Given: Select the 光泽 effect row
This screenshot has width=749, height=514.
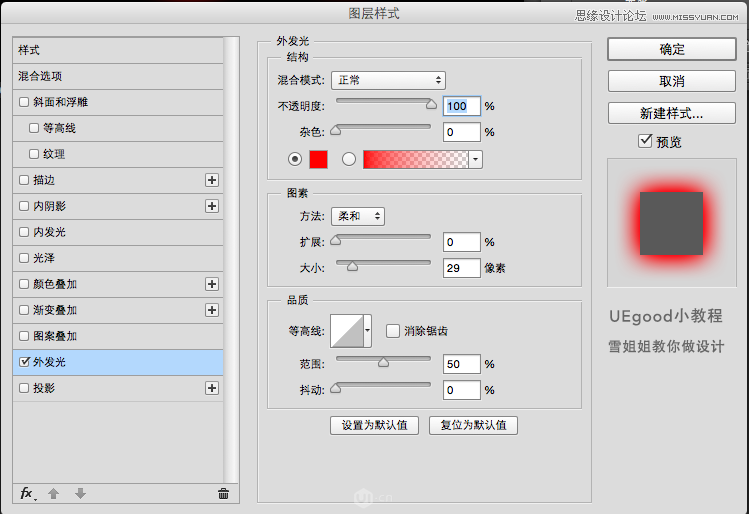Looking at the screenshot, I should point(118,258).
